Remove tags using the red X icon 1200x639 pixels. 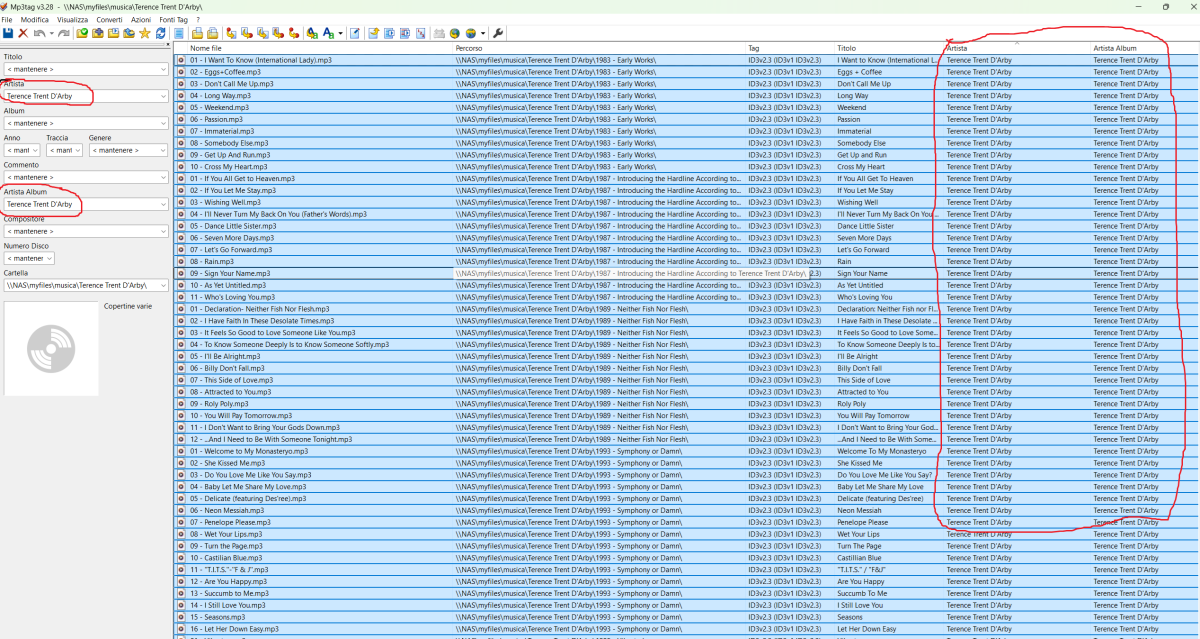[x=23, y=33]
